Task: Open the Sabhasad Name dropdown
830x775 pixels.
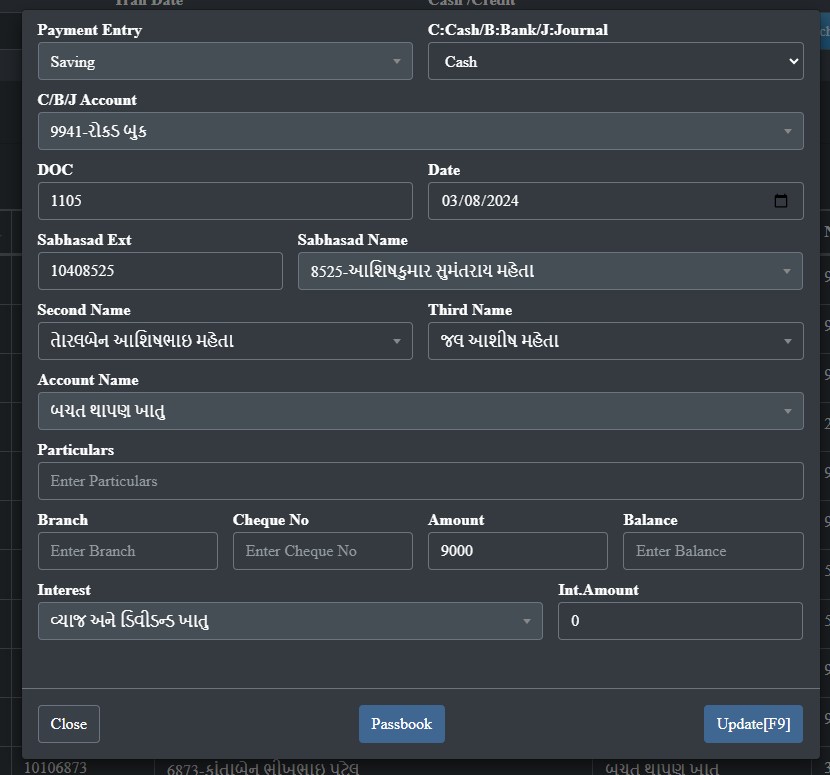Action: pos(550,271)
